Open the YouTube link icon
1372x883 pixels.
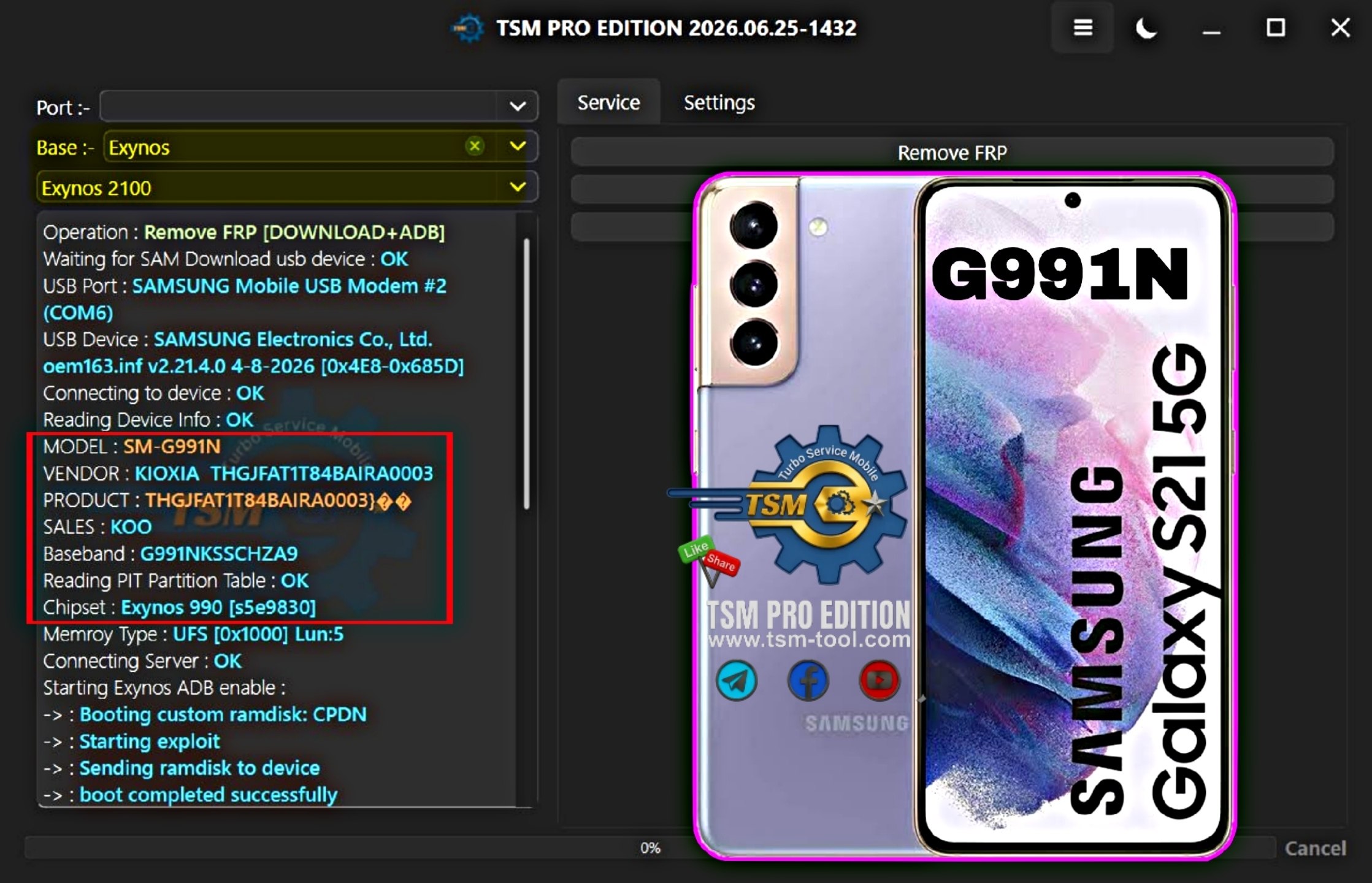[x=879, y=681]
